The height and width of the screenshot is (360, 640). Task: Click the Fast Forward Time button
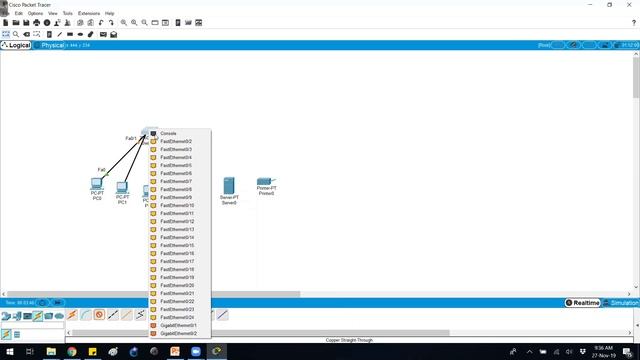58,303
